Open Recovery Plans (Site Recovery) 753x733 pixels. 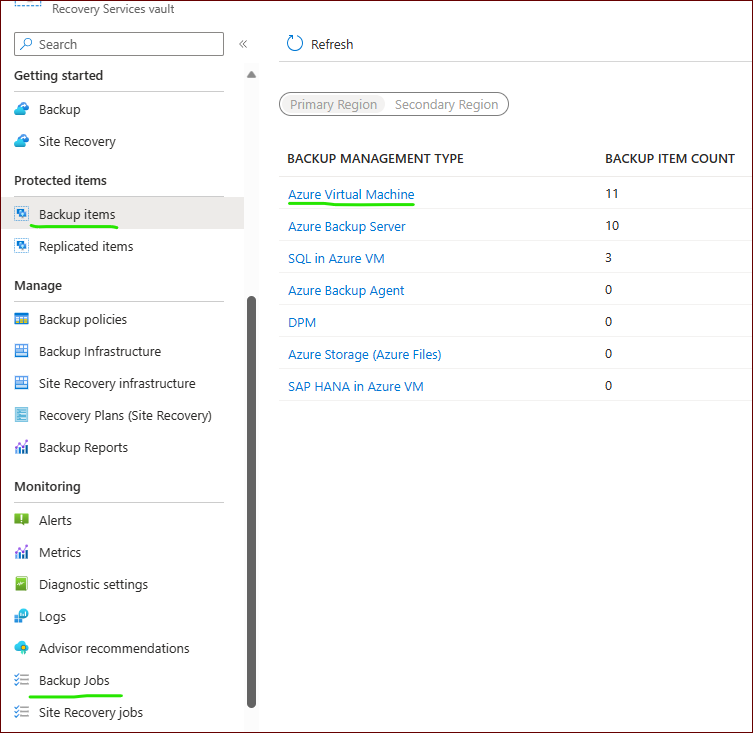pos(125,415)
